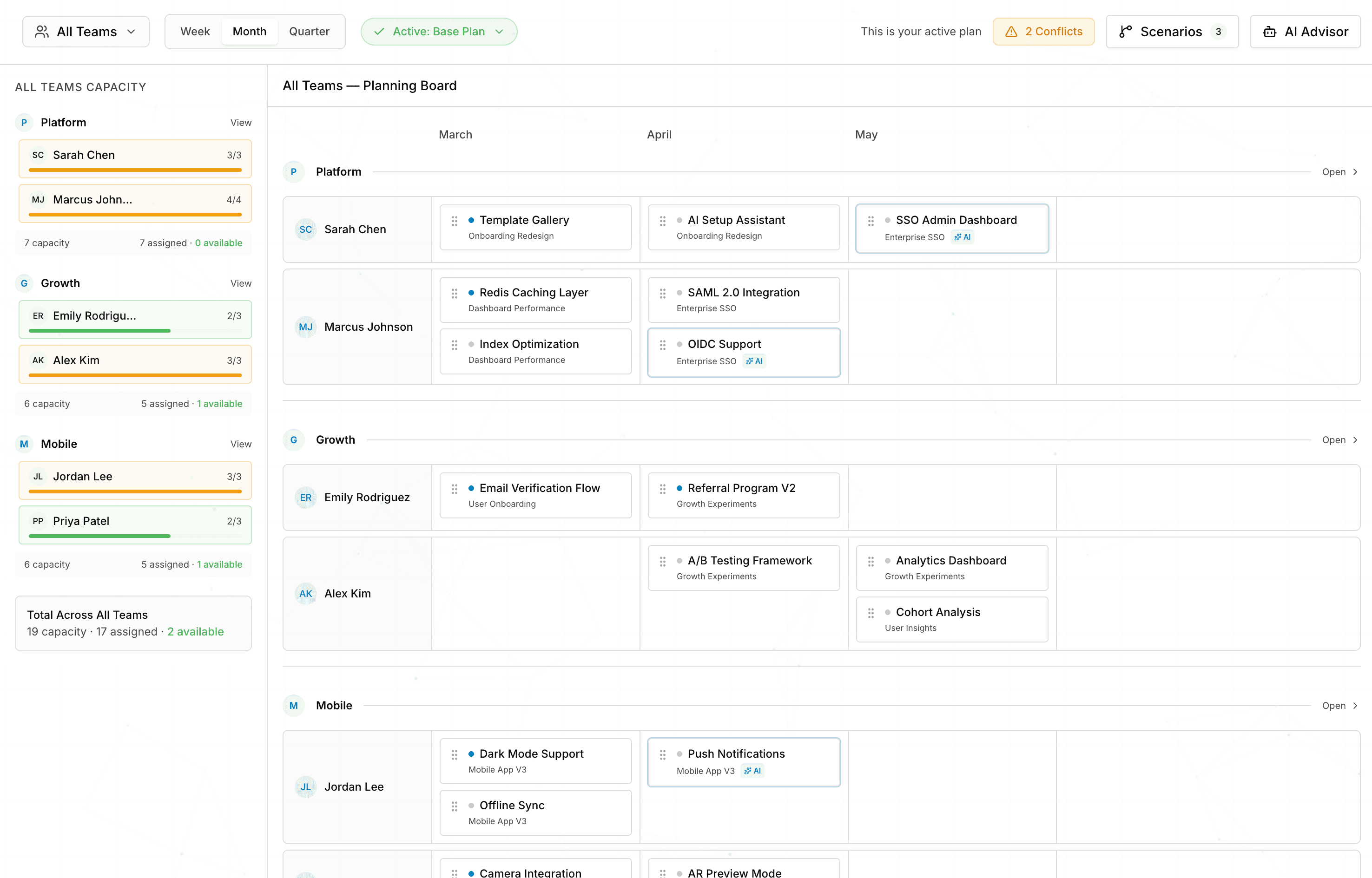Open the Growth team board link
The image size is (1372, 878).
point(1339,440)
